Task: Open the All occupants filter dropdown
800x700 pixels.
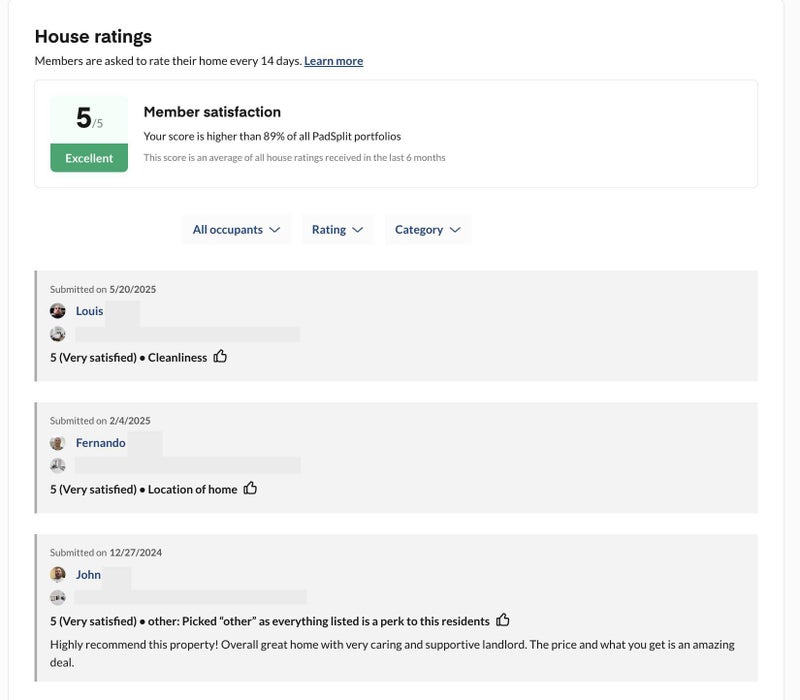Action: pos(236,230)
